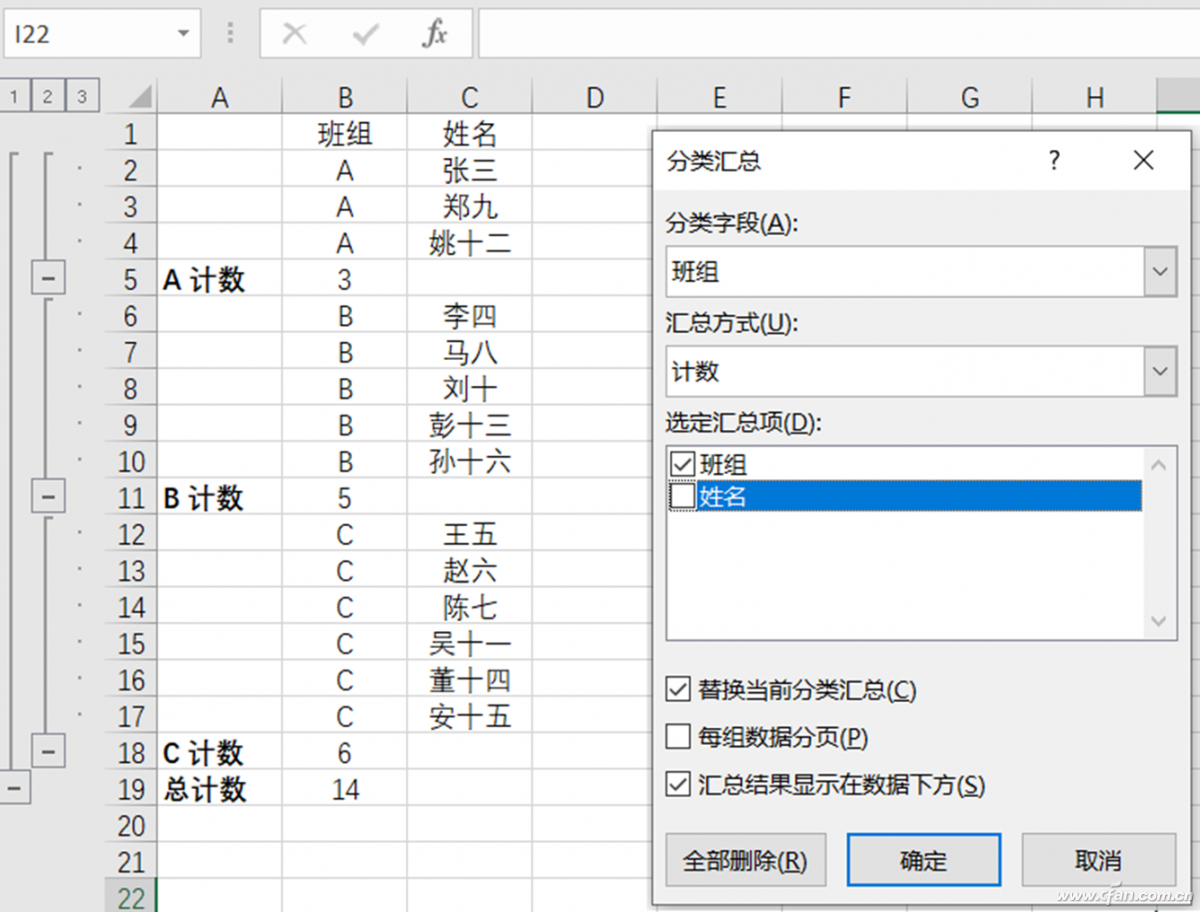Click the A 计数 cell

click(x=220, y=279)
